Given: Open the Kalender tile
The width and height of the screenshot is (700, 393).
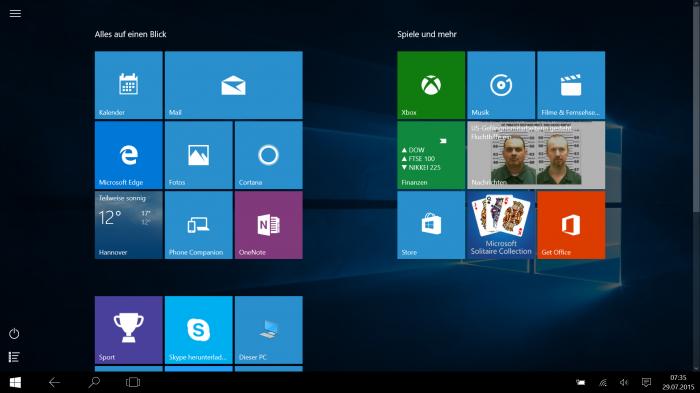Looking at the screenshot, I should 129,85.
